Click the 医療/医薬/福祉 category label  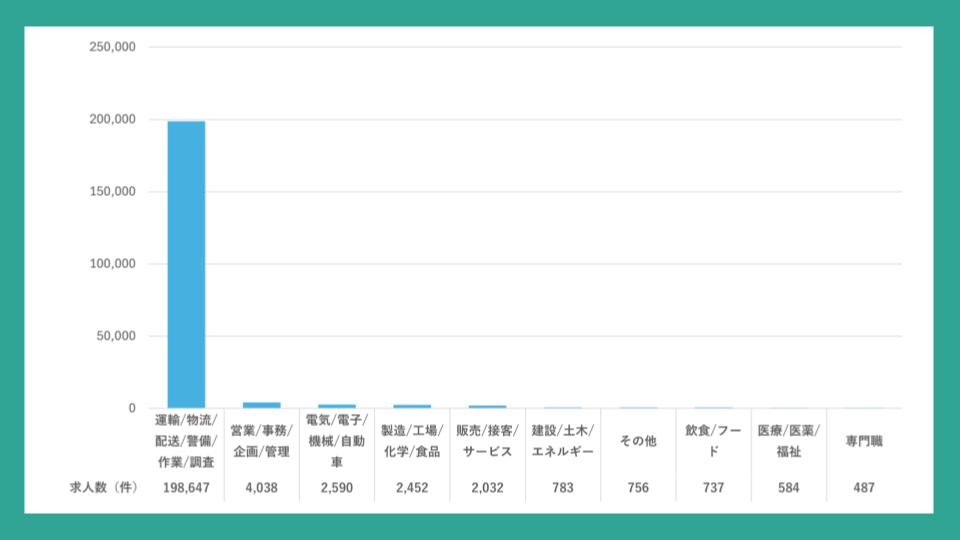pyautogui.click(x=788, y=441)
